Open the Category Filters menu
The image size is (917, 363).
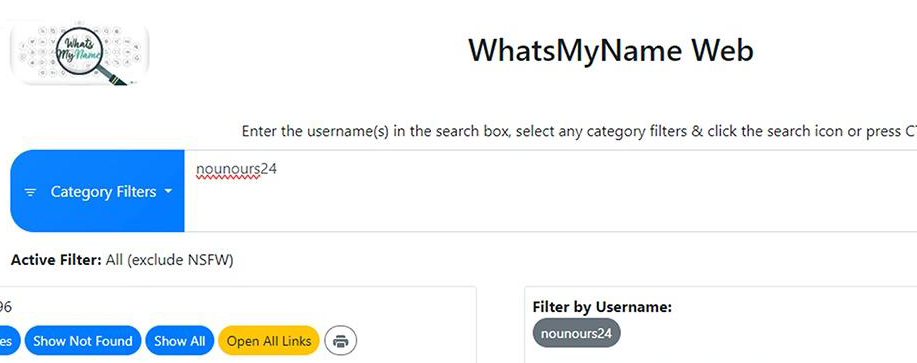(x=98, y=191)
